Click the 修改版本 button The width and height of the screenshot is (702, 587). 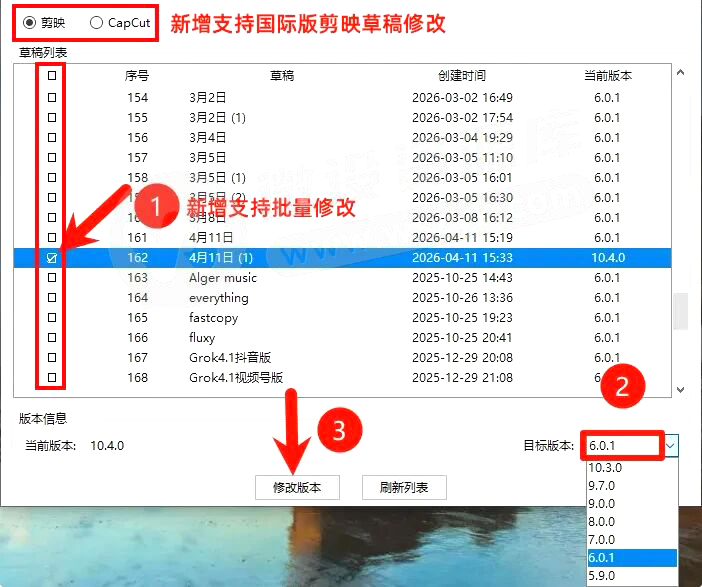(x=297, y=487)
